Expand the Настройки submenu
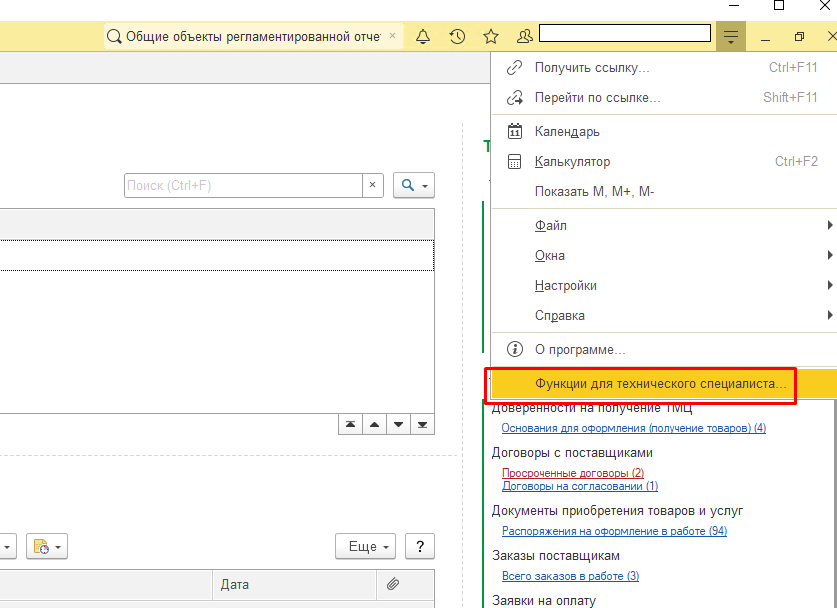 (664, 285)
